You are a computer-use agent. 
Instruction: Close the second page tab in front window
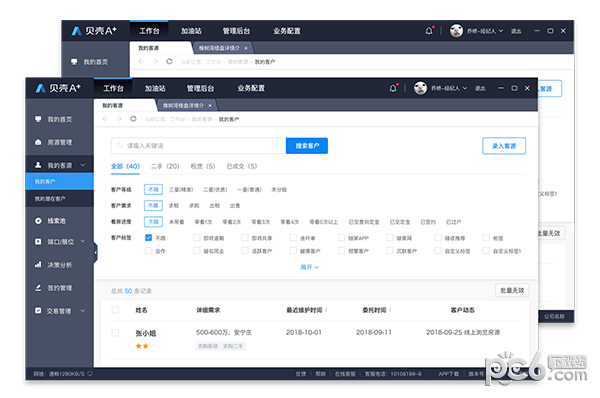pos(210,105)
